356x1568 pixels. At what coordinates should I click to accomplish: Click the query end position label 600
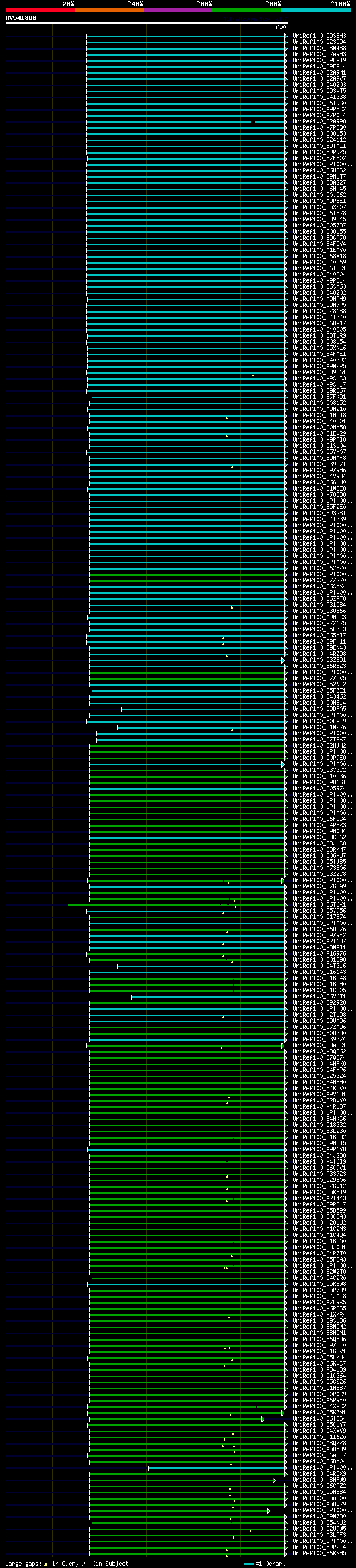click(280, 27)
